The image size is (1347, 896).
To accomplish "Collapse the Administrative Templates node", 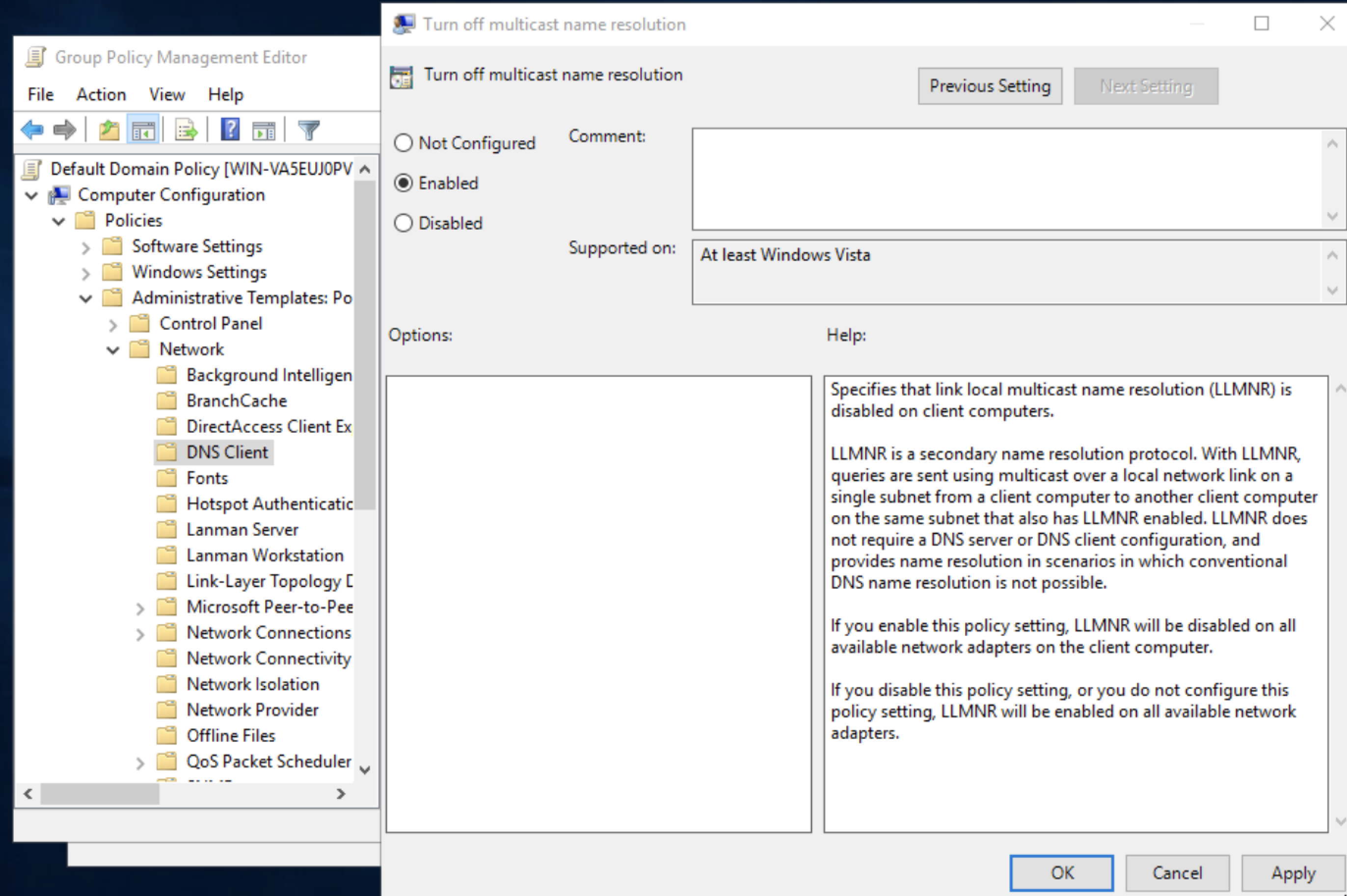I will tap(85, 298).
